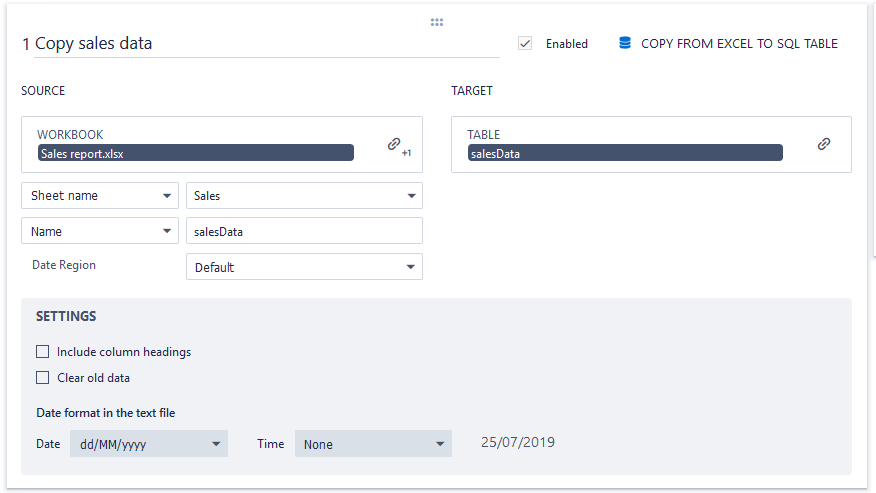
Task: Click the target table link icon
Action: pyautogui.click(x=824, y=144)
